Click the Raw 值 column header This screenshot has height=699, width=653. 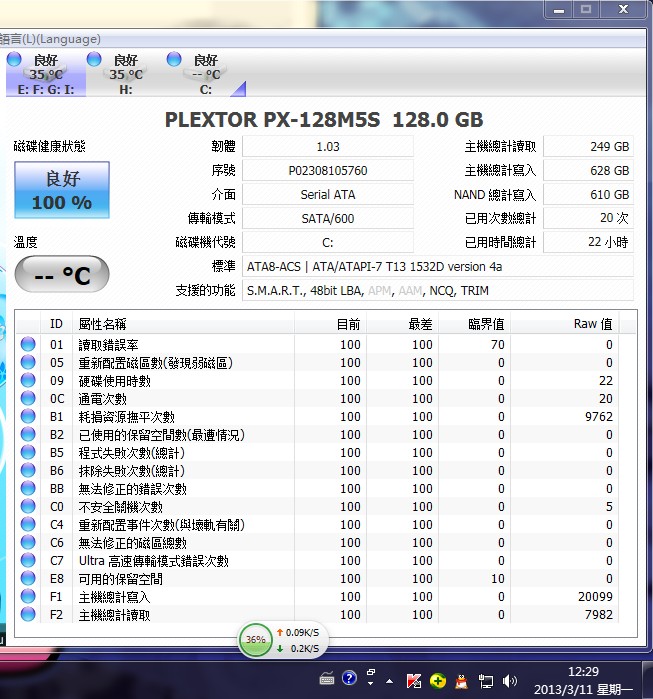[x=565, y=324]
